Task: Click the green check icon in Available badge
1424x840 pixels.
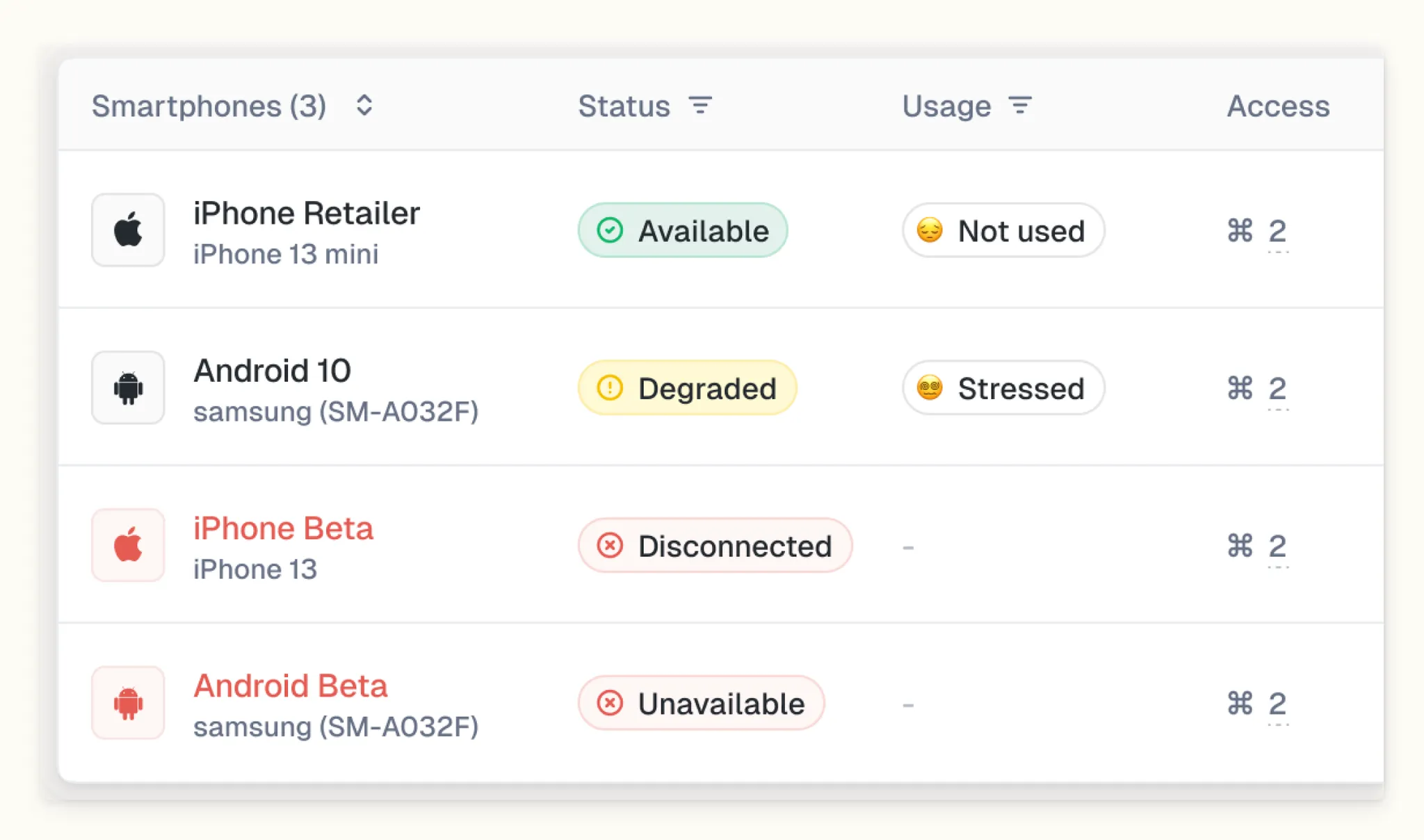Action: tap(610, 230)
